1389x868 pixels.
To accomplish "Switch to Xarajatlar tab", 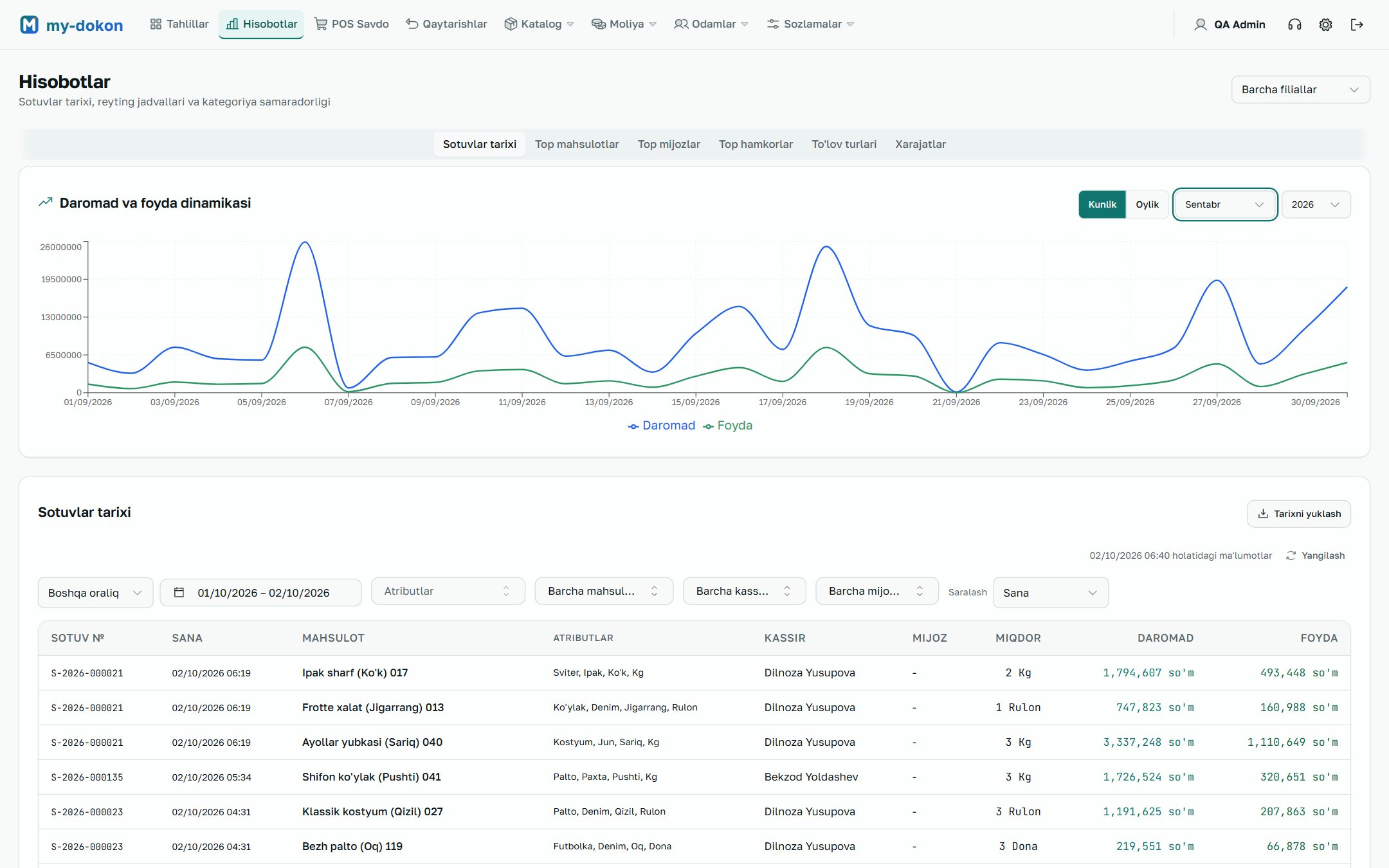I will [920, 144].
